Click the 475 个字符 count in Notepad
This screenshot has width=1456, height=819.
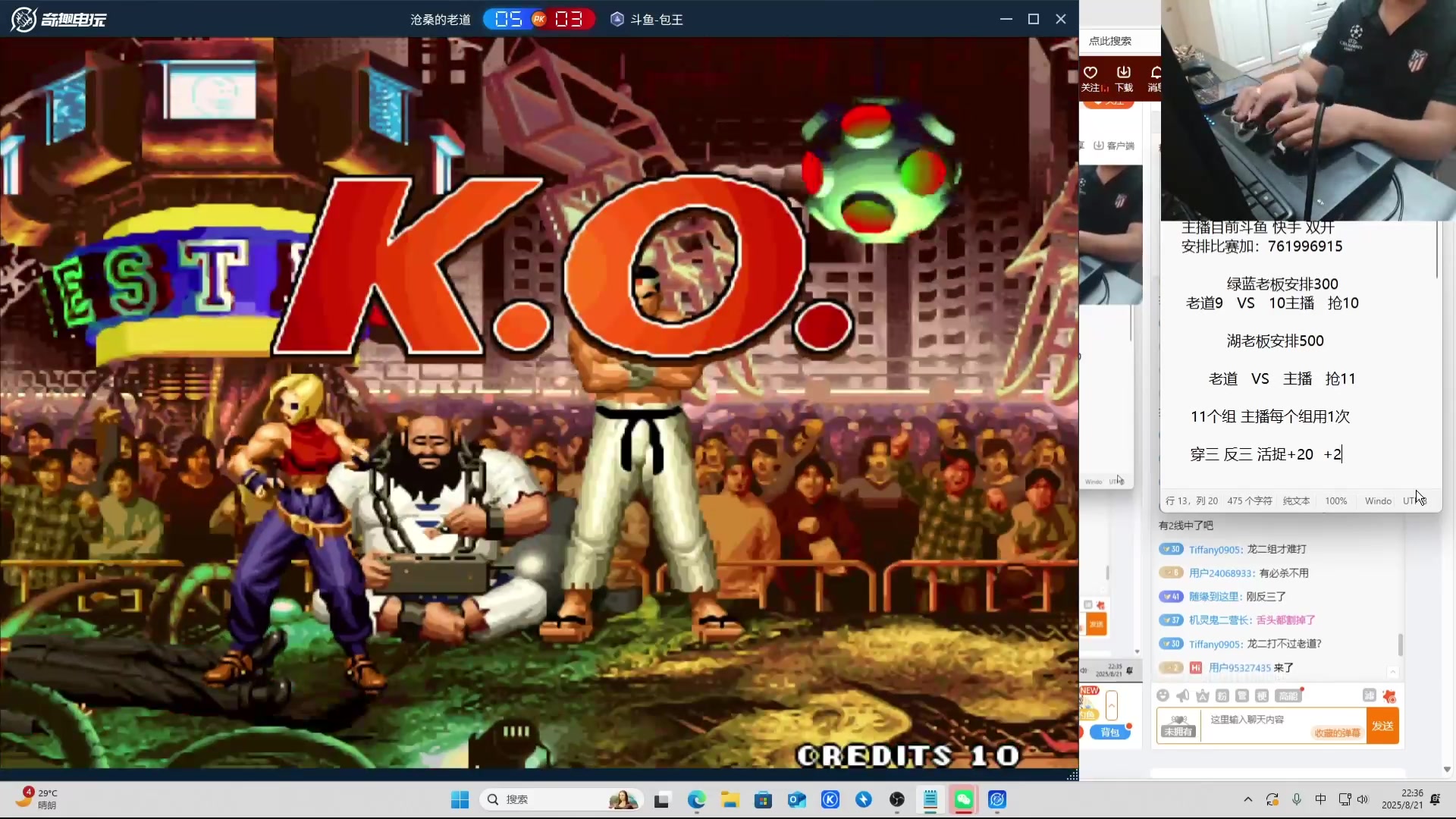[x=1250, y=500]
